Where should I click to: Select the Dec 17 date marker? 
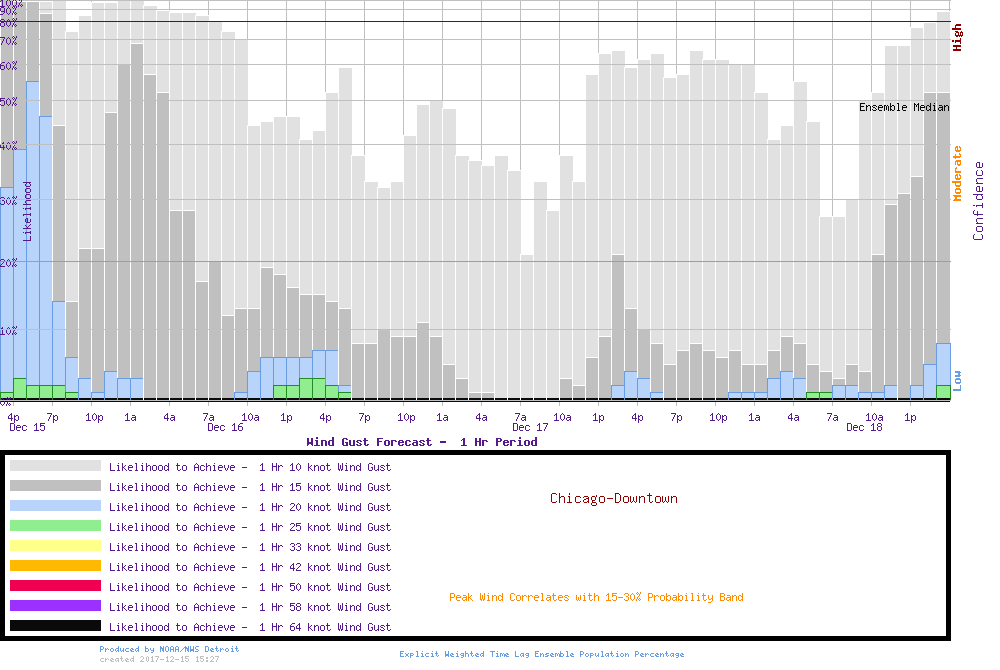[x=530, y=427]
